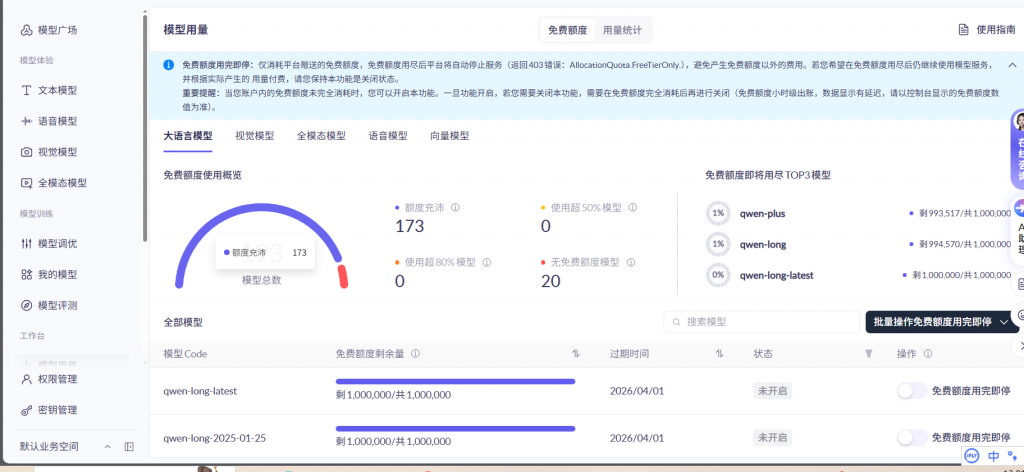Filter the 状态 column
This screenshot has height=472, width=1024.
(869, 353)
